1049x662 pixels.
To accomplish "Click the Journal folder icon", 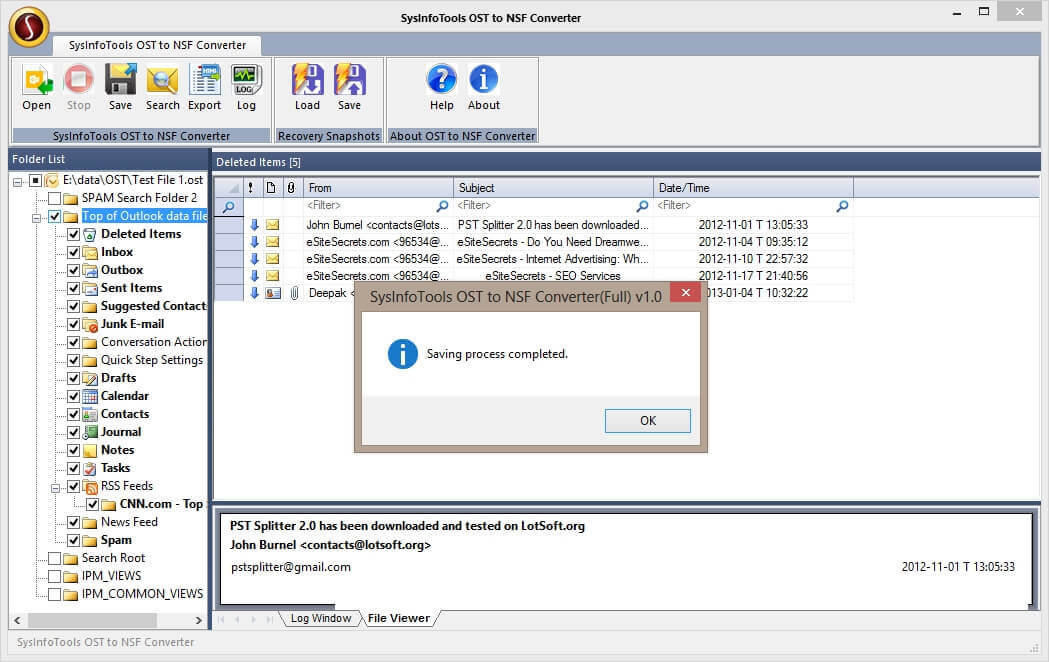I will [90, 433].
